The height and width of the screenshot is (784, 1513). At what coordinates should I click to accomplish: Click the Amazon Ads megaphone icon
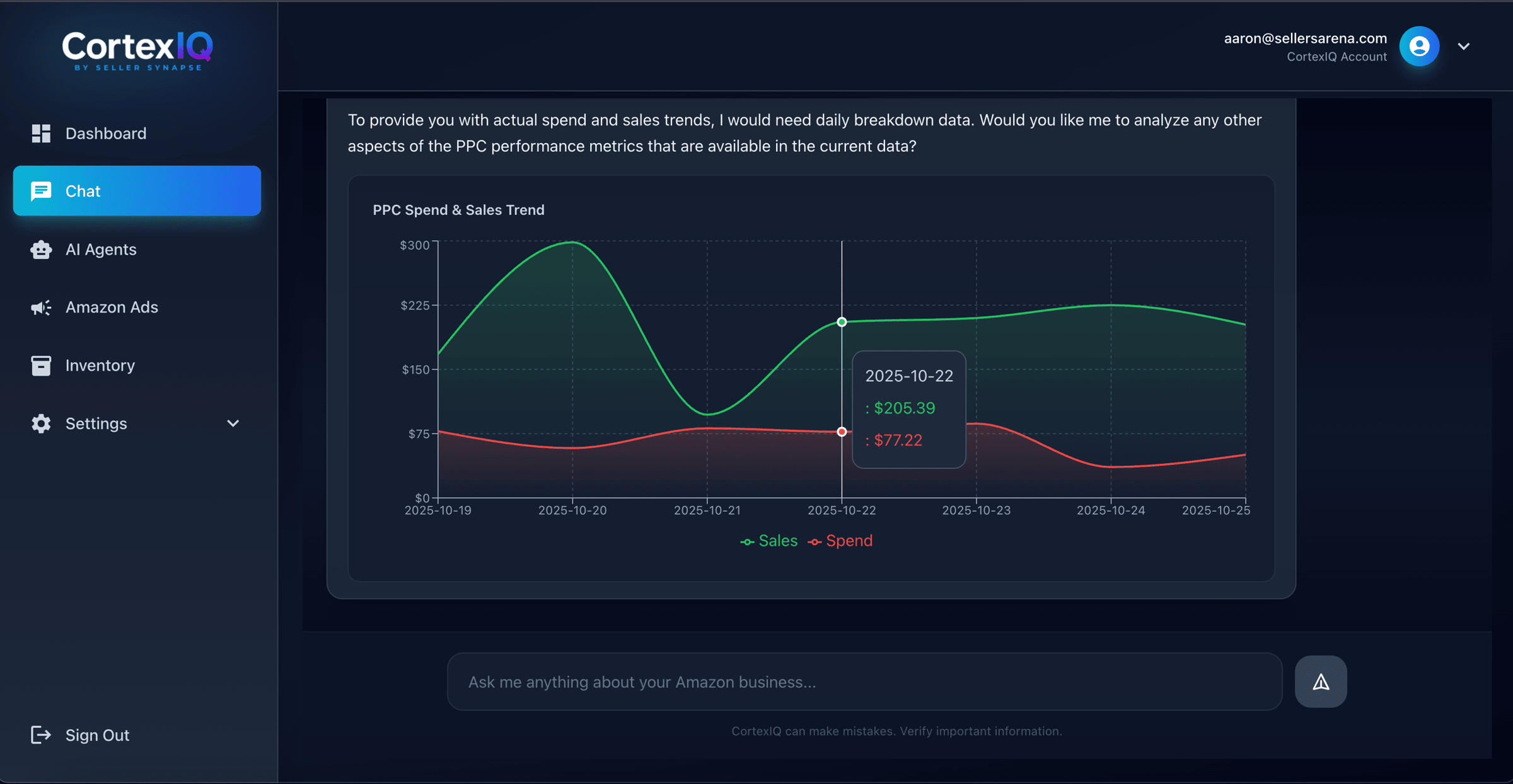[41, 308]
